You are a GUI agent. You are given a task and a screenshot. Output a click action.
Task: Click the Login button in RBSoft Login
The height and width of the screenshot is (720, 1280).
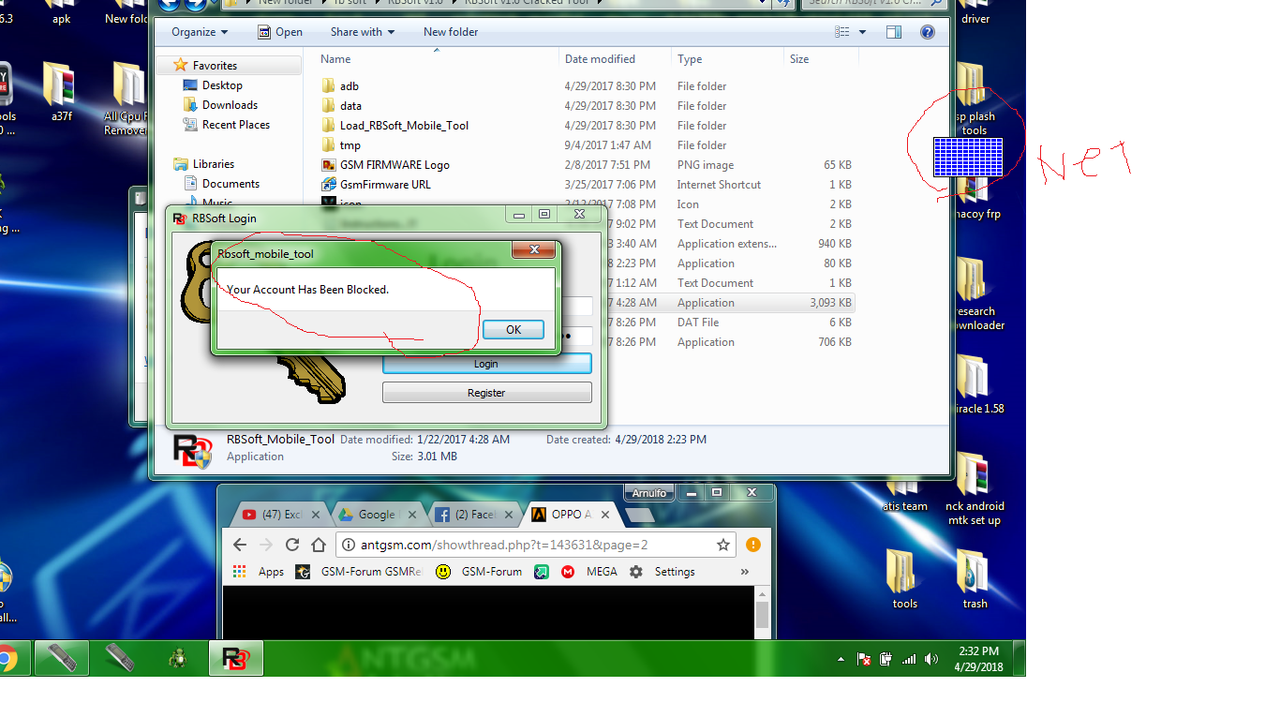click(486, 364)
